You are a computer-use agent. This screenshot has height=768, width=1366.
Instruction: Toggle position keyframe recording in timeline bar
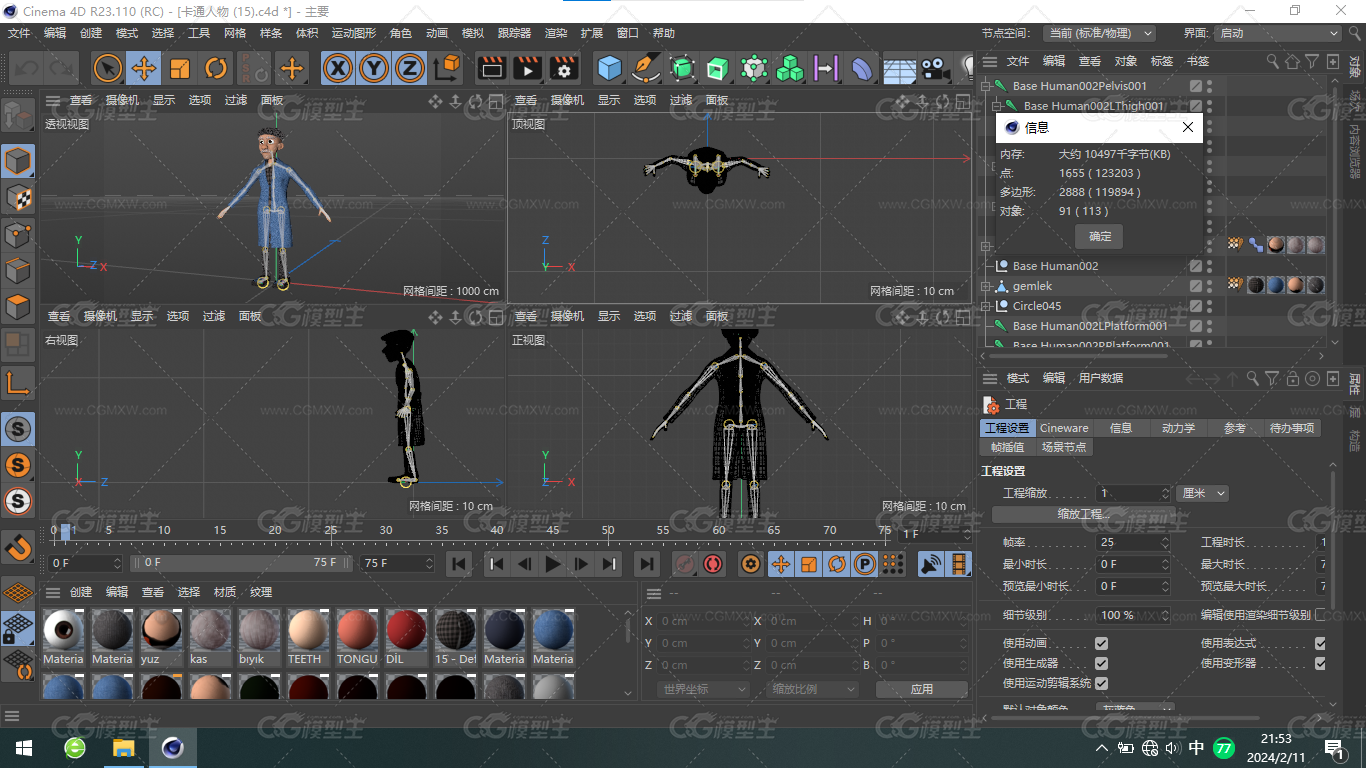(781, 564)
